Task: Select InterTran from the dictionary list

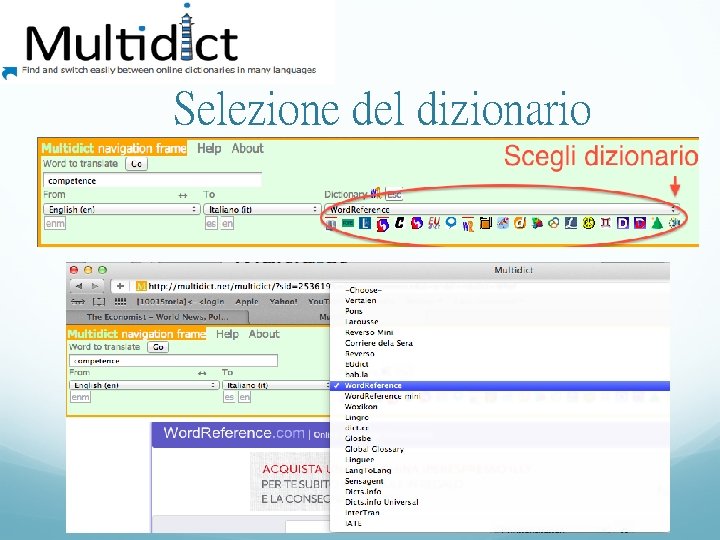Action: [x=362, y=512]
